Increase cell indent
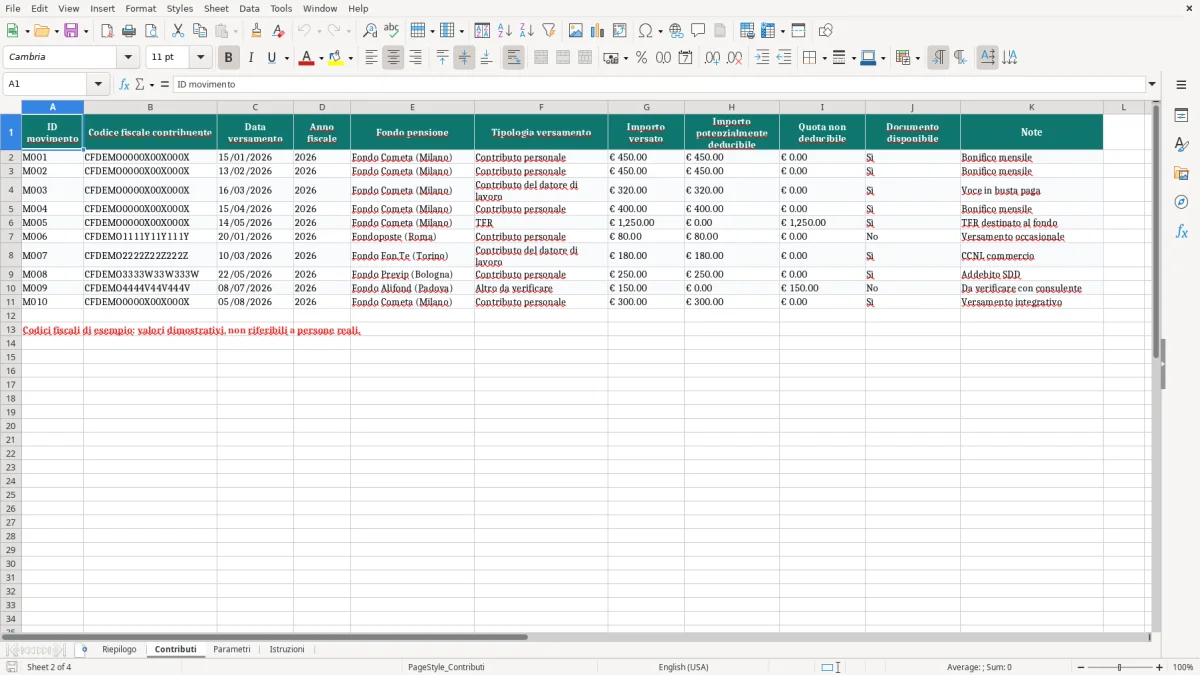Screen dimensions: 1200x675 point(762,58)
